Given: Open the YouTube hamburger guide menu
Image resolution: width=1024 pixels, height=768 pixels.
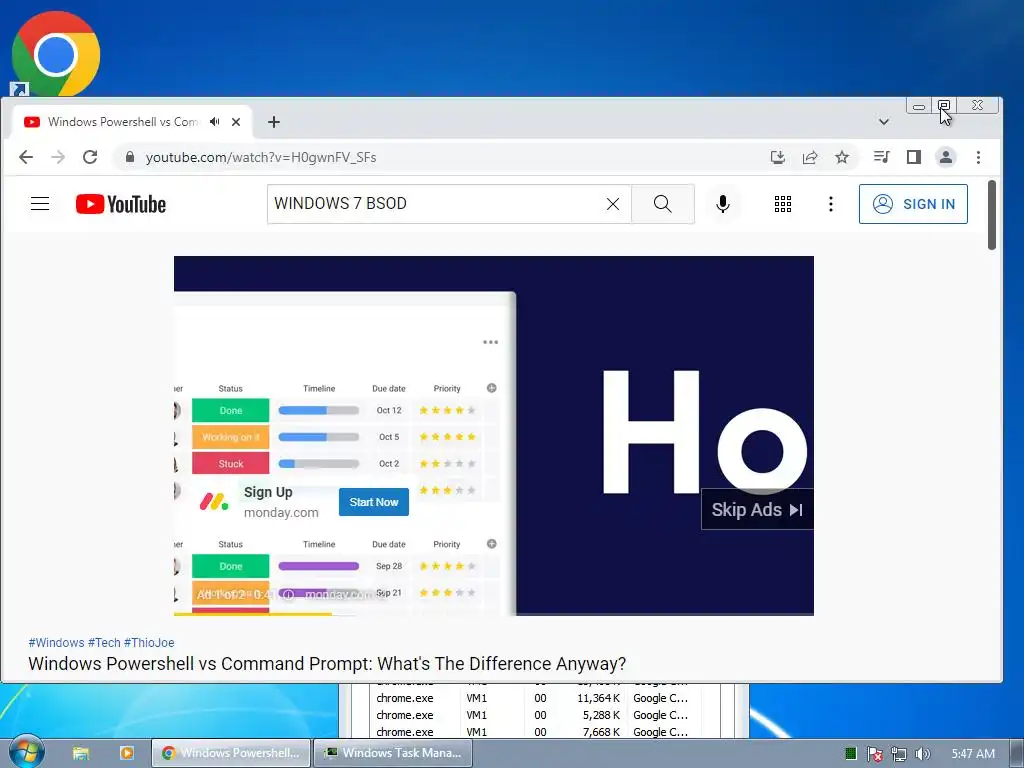Looking at the screenshot, I should pos(40,204).
